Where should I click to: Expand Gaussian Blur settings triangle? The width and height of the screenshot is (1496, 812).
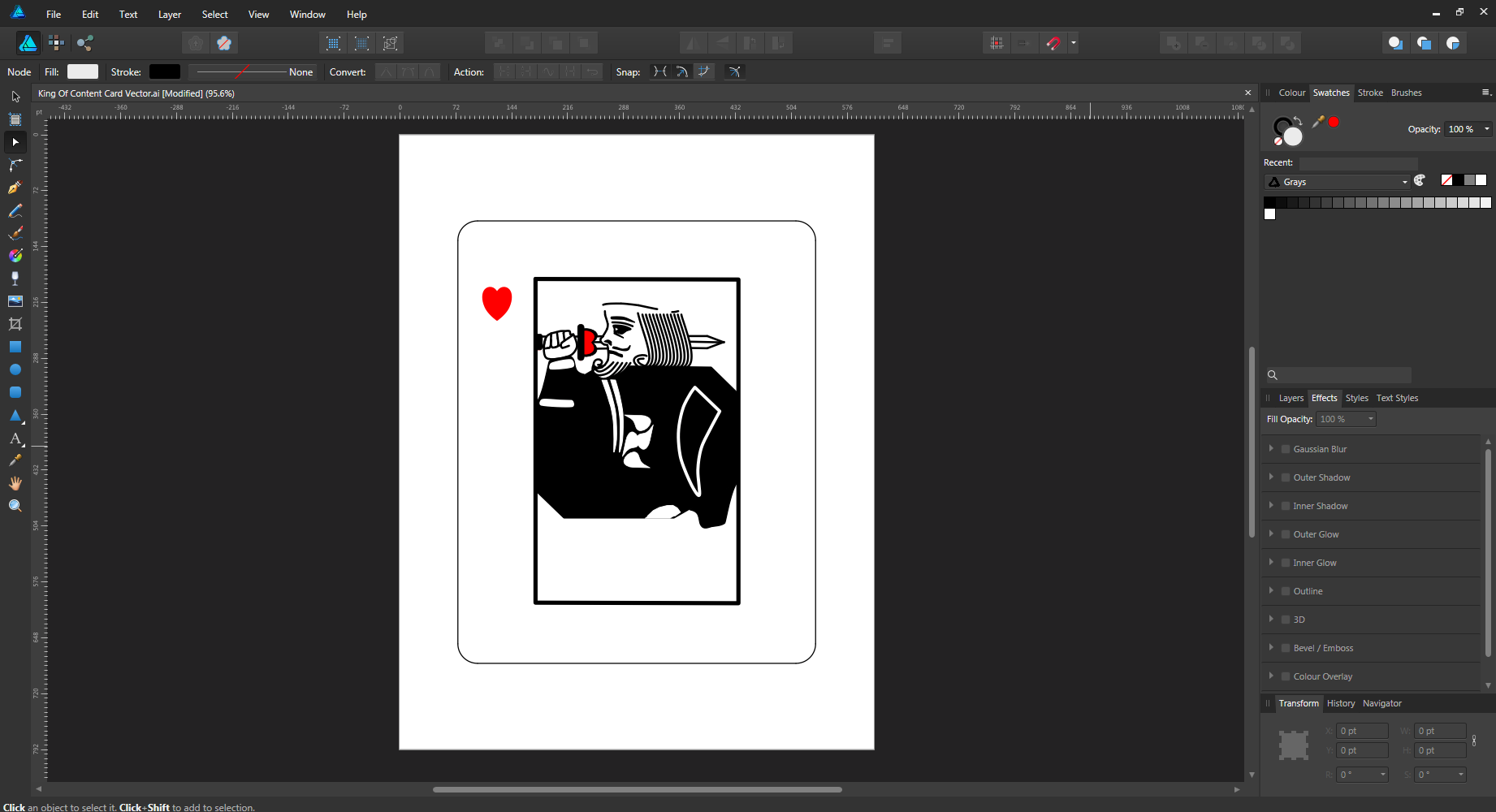[1271, 448]
